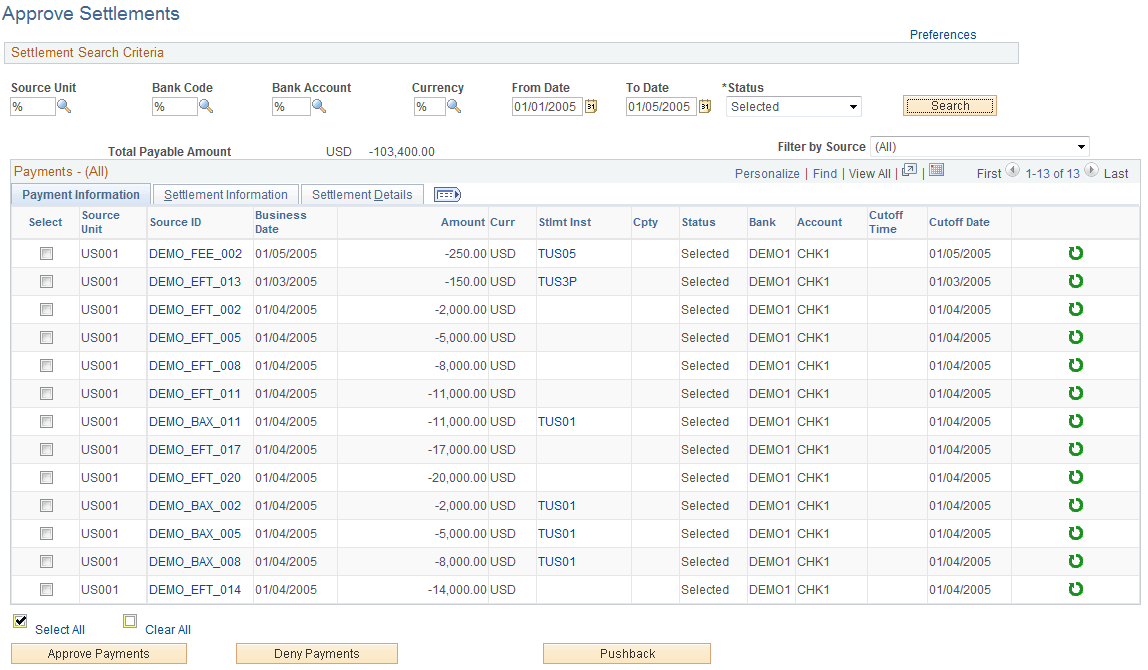Open the To Date calendar picker
1148x670 pixels.
(x=705, y=106)
